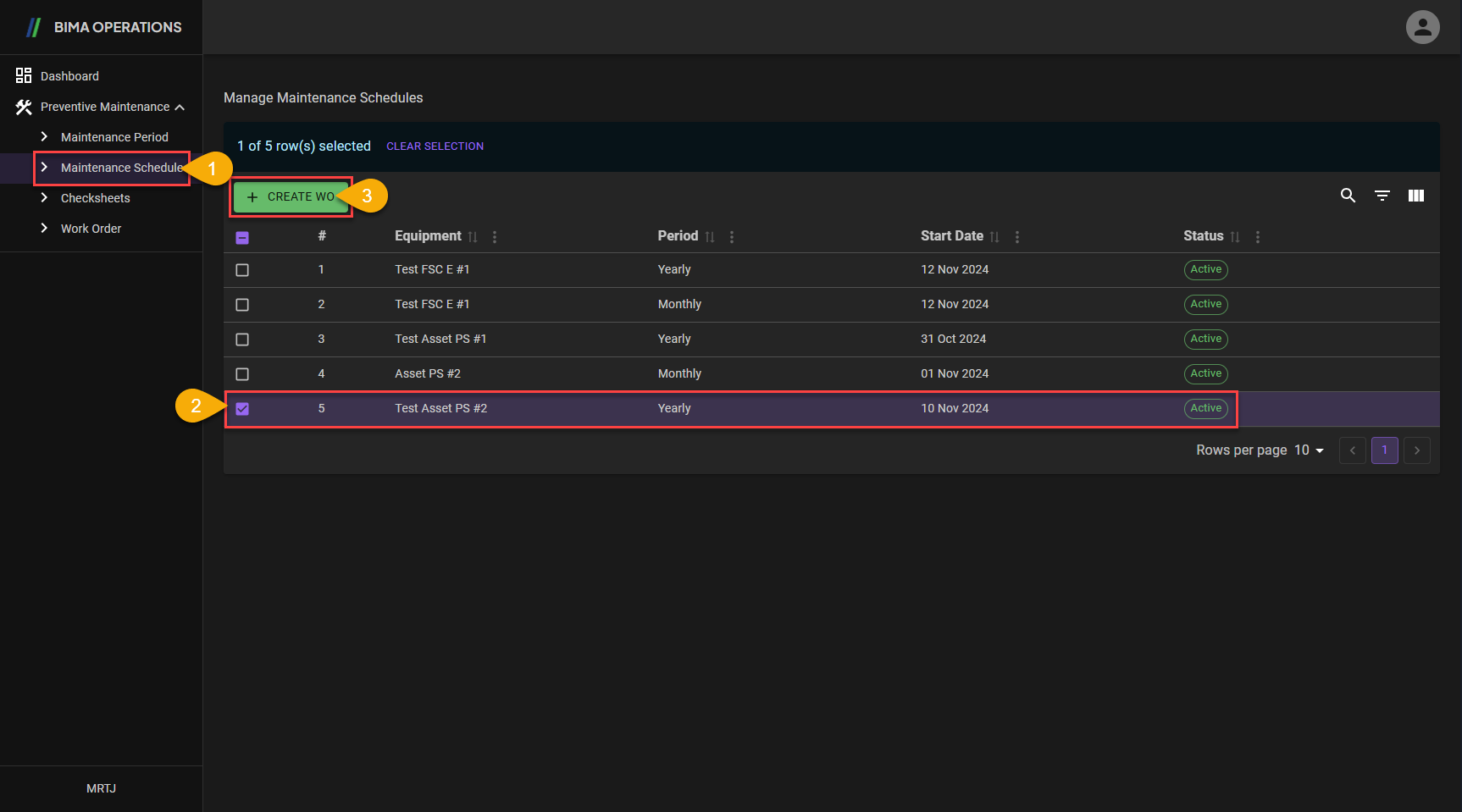Uncheck the Test Asset PS #2 row checkbox
1462x812 pixels.
pos(242,409)
